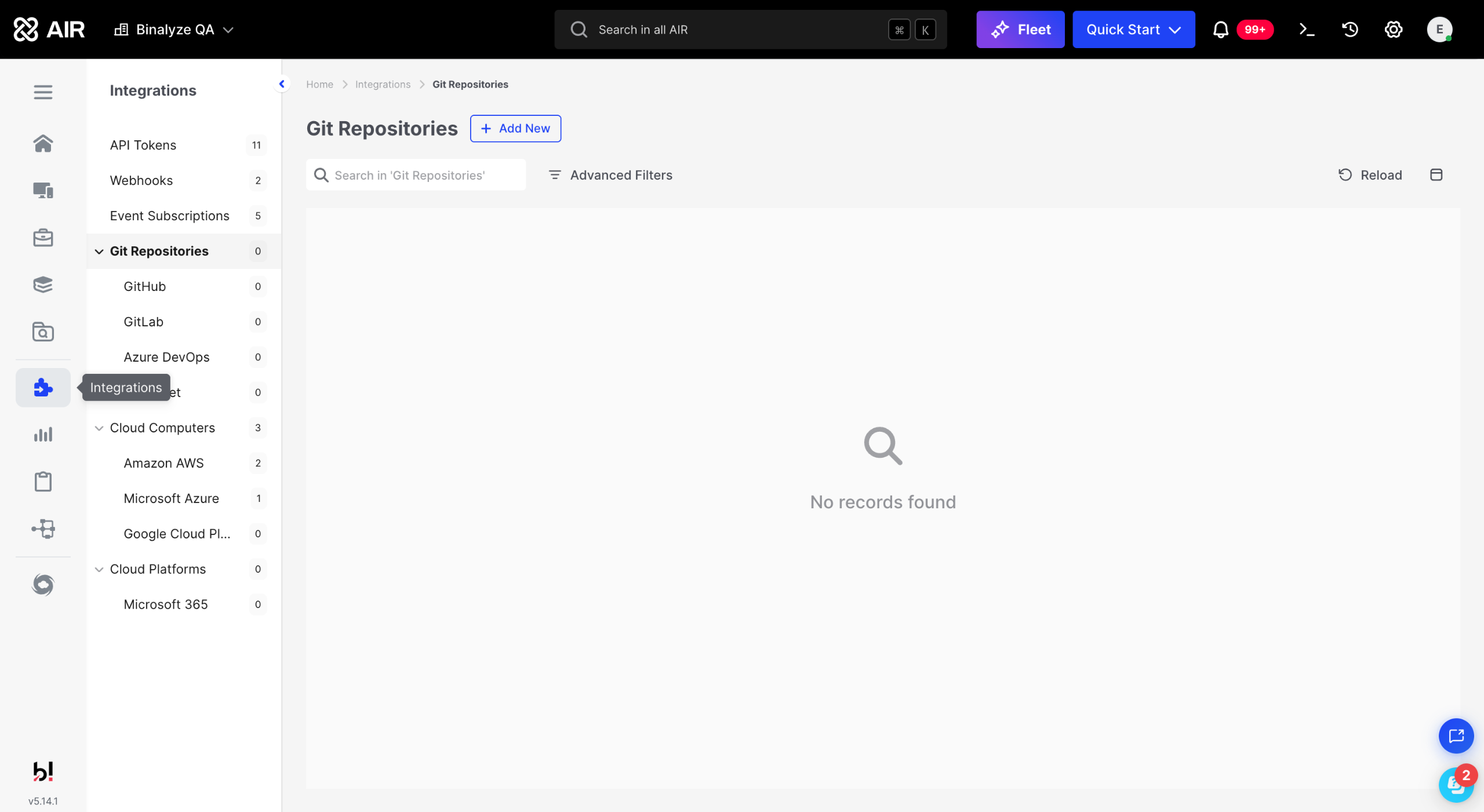Open the Home icon in sidebar
This screenshot has width=1484, height=812.
pos(43,143)
